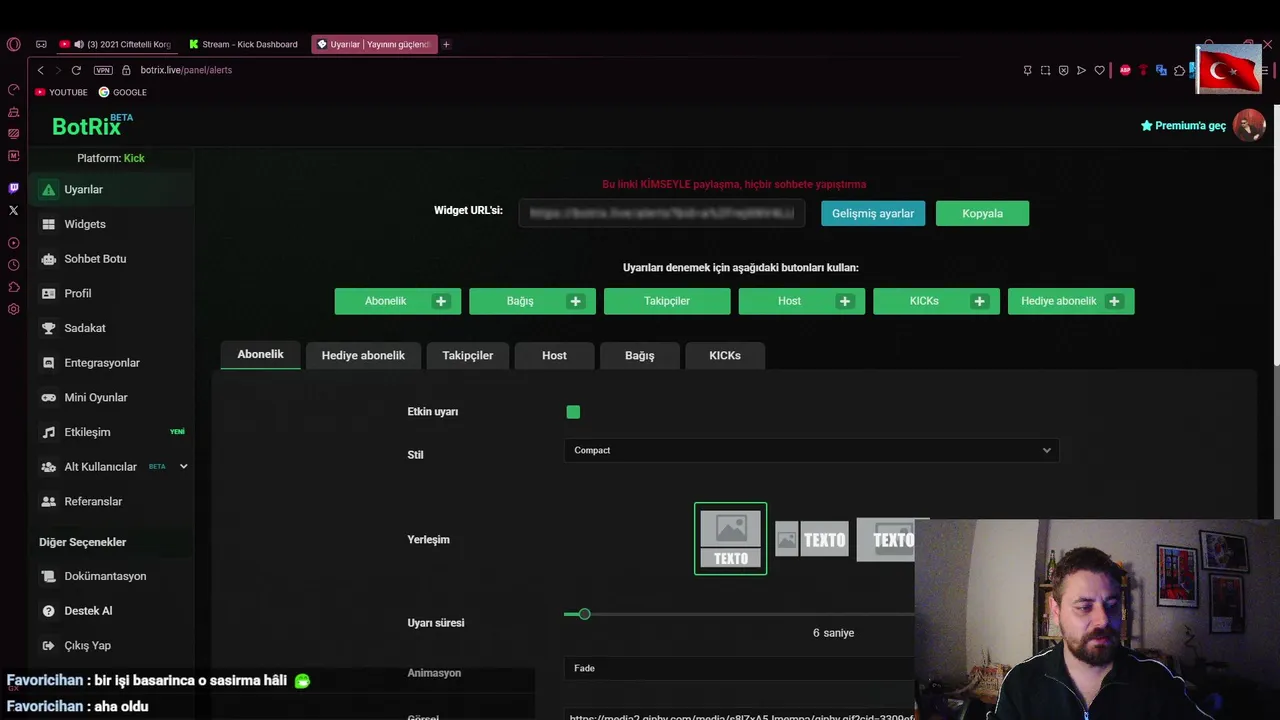The width and height of the screenshot is (1280, 720).
Task: Test alert with green Abonelik button
Action: 398,301
